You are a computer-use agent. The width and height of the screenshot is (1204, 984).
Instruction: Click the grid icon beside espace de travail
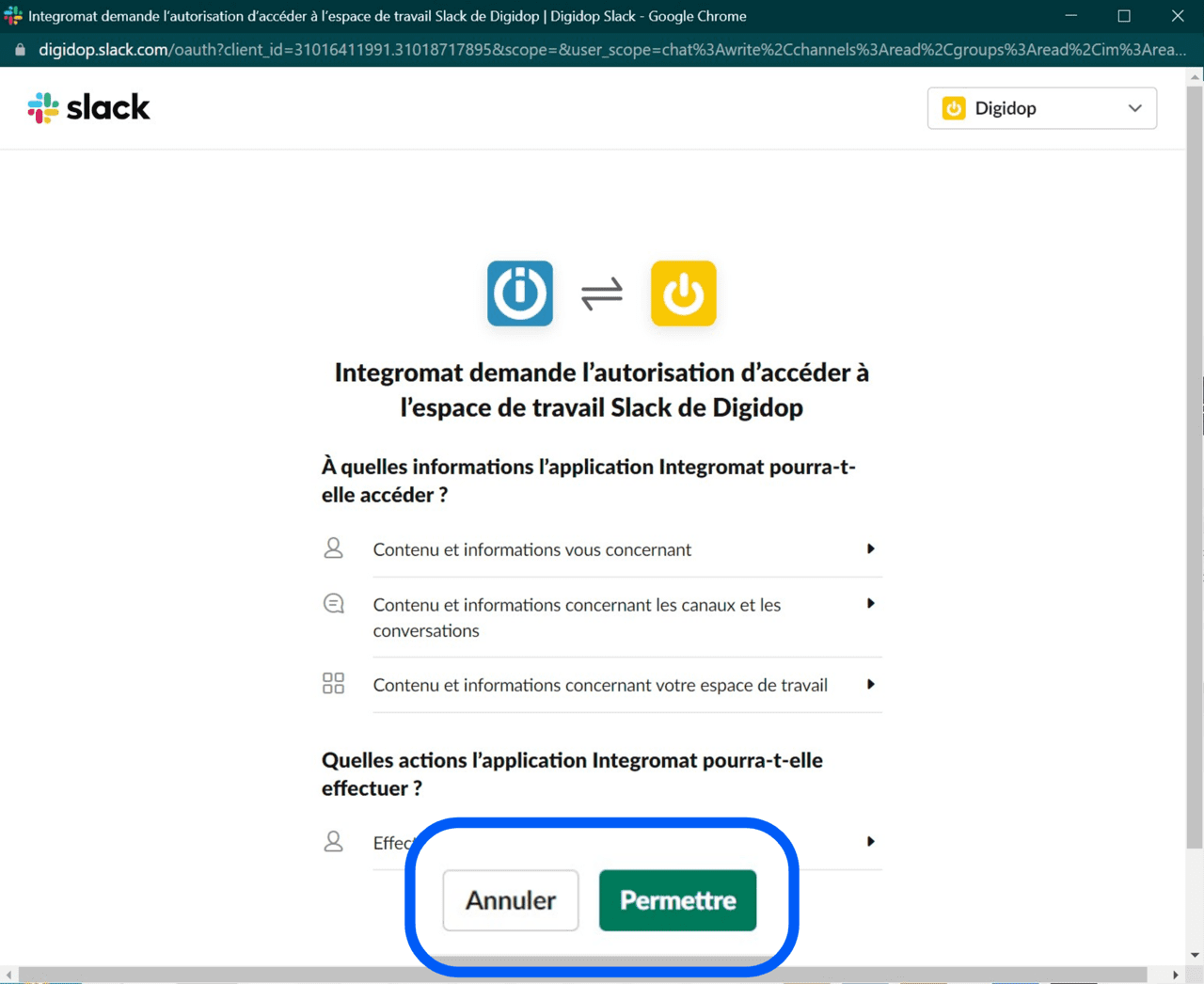pyautogui.click(x=333, y=683)
